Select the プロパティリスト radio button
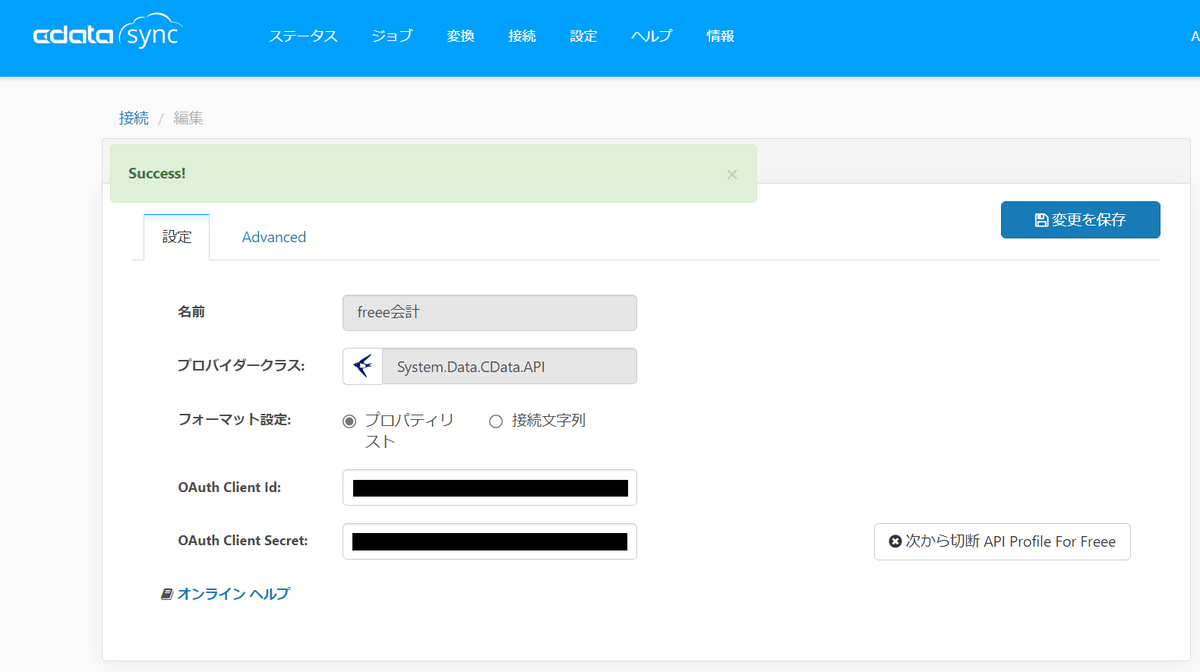The height and width of the screenshot is (672, 1200). 349,421
